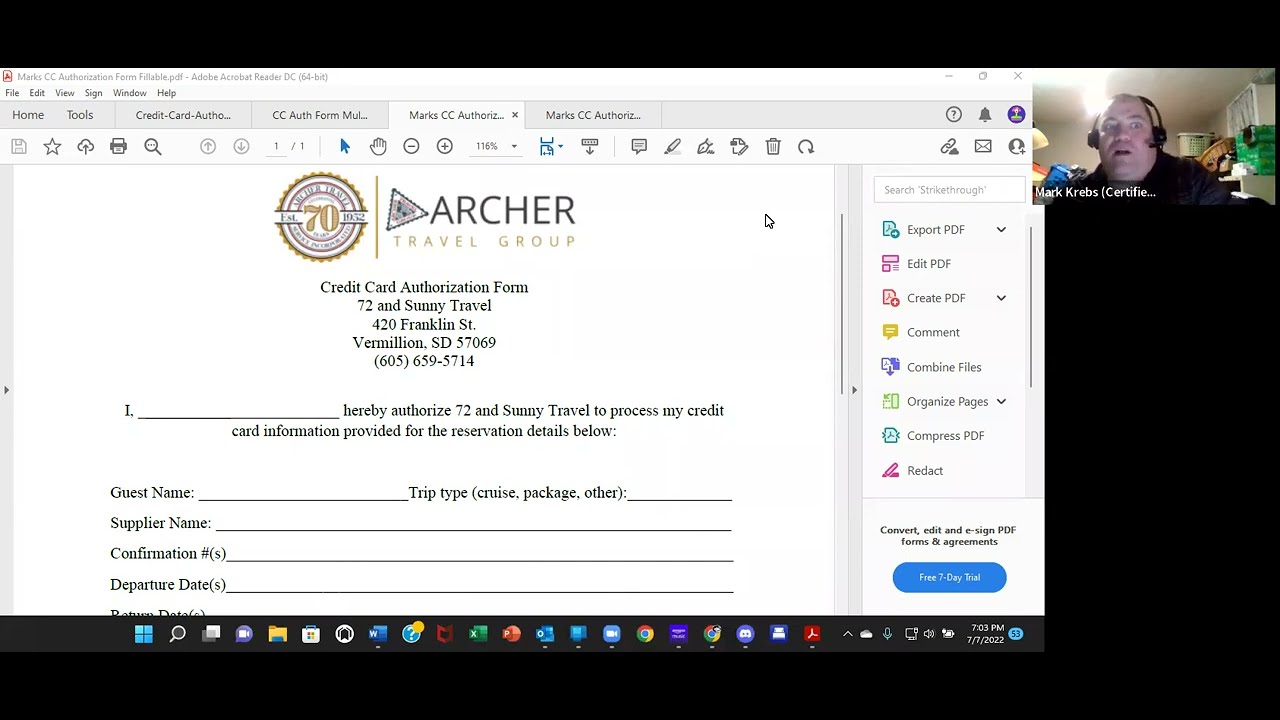Show hidden system tray icons
Screen dimensions: 1280x720
point(847,634)
